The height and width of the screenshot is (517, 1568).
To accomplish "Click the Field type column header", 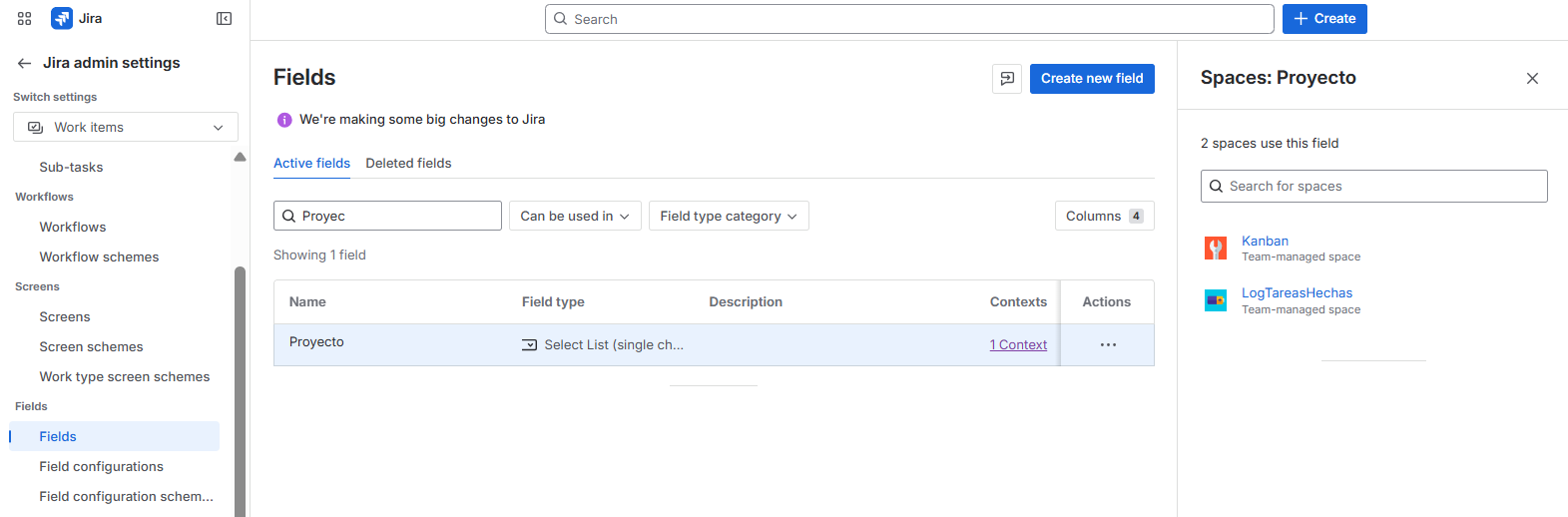I will [553, 301].
